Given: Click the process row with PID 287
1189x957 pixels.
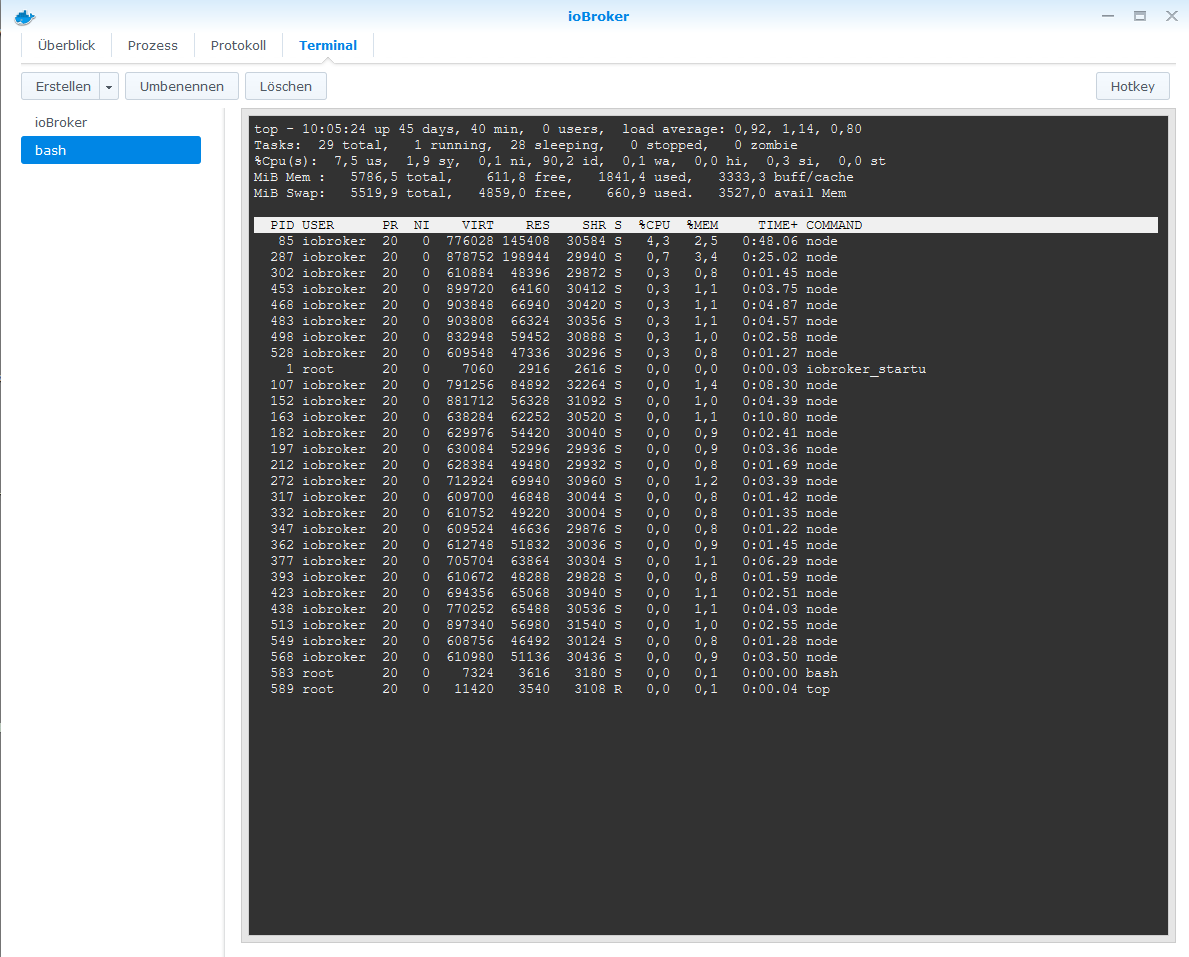Looking at the screenshot, I should [x=705, y=257].
